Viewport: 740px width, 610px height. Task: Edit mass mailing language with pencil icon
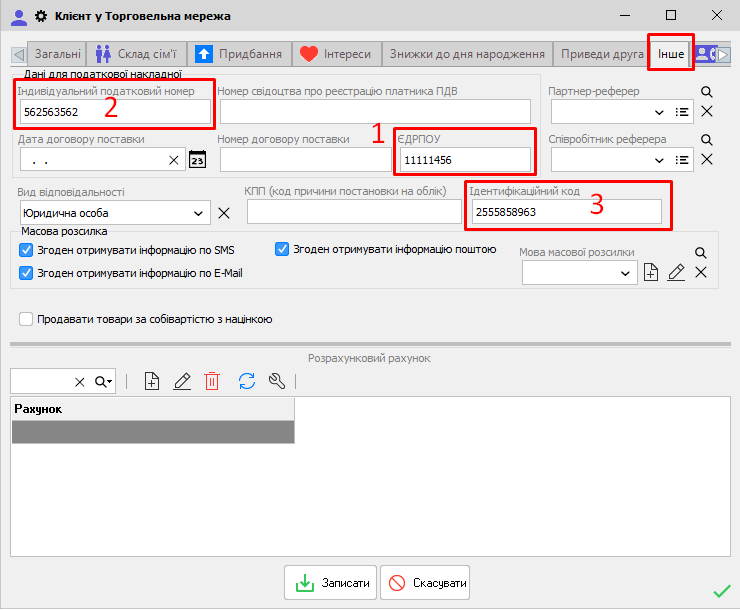pos(676,272)
